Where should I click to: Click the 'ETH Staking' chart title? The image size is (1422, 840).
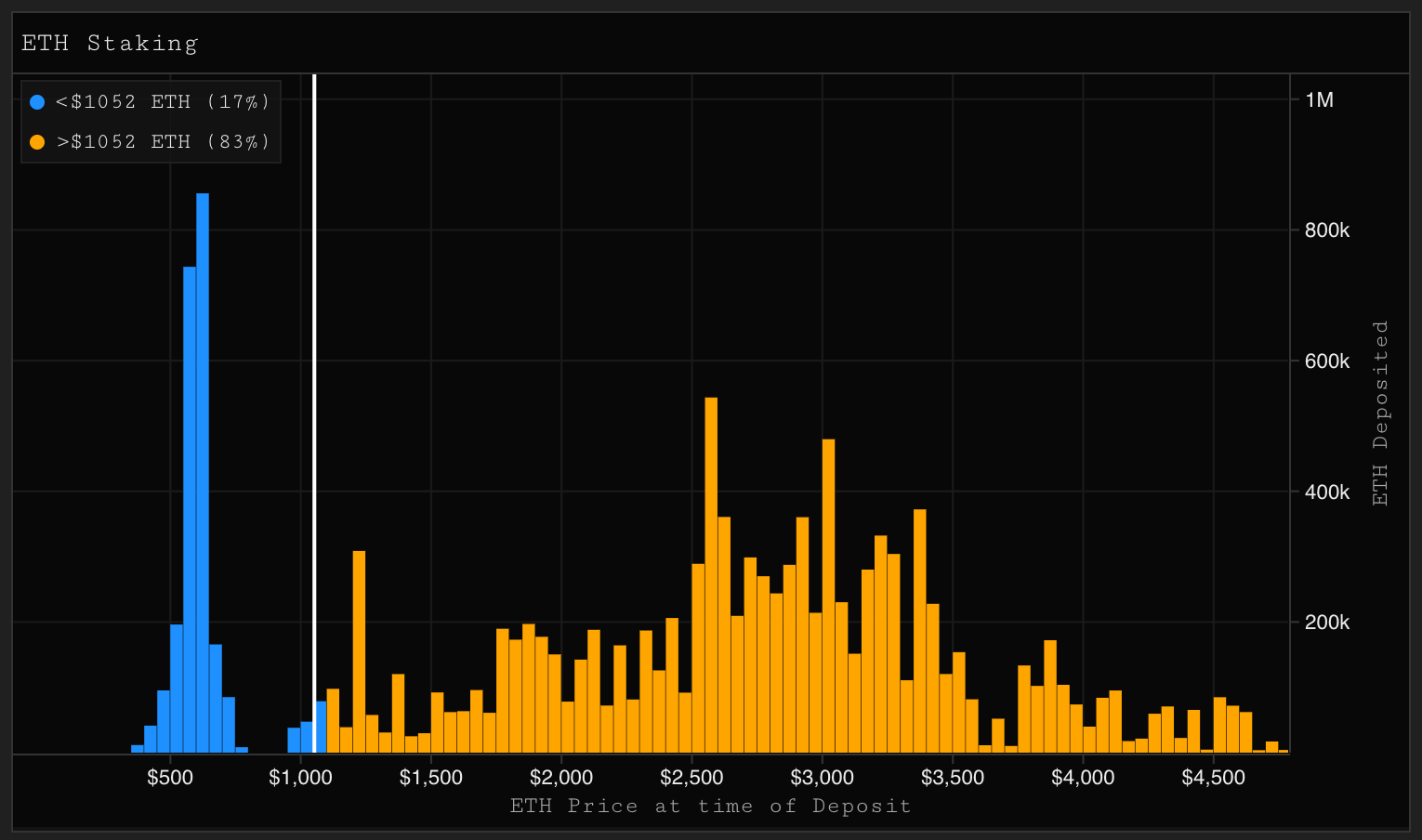coord(110,43)
